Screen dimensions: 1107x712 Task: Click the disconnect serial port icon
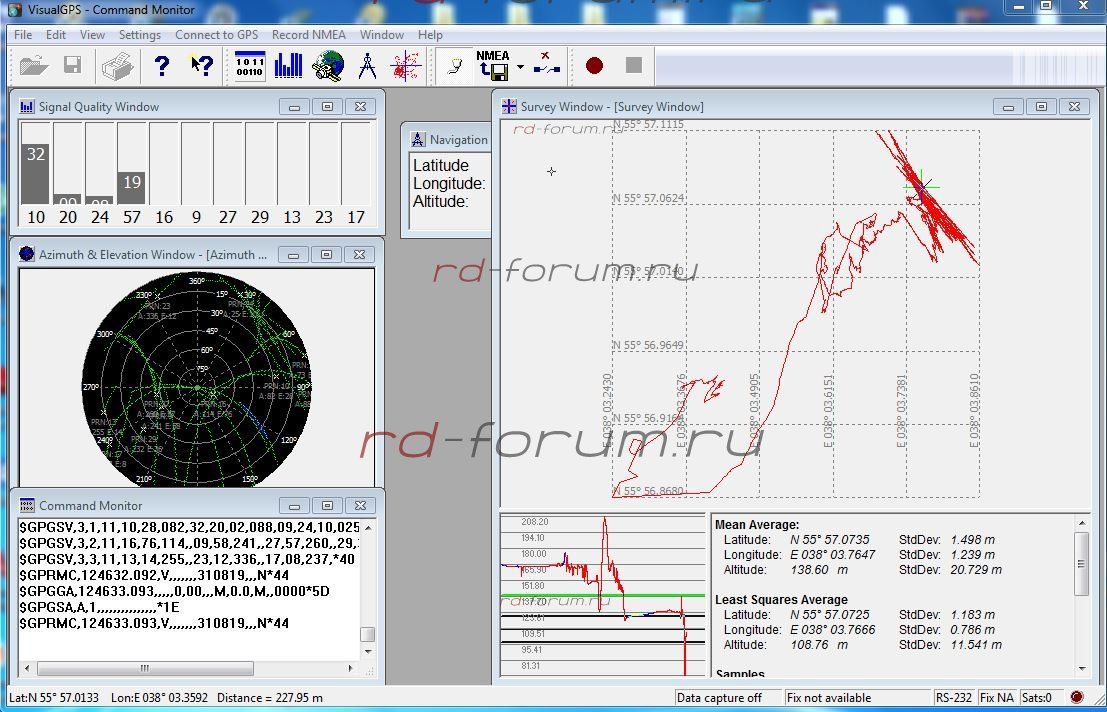[x=546, y=66]
